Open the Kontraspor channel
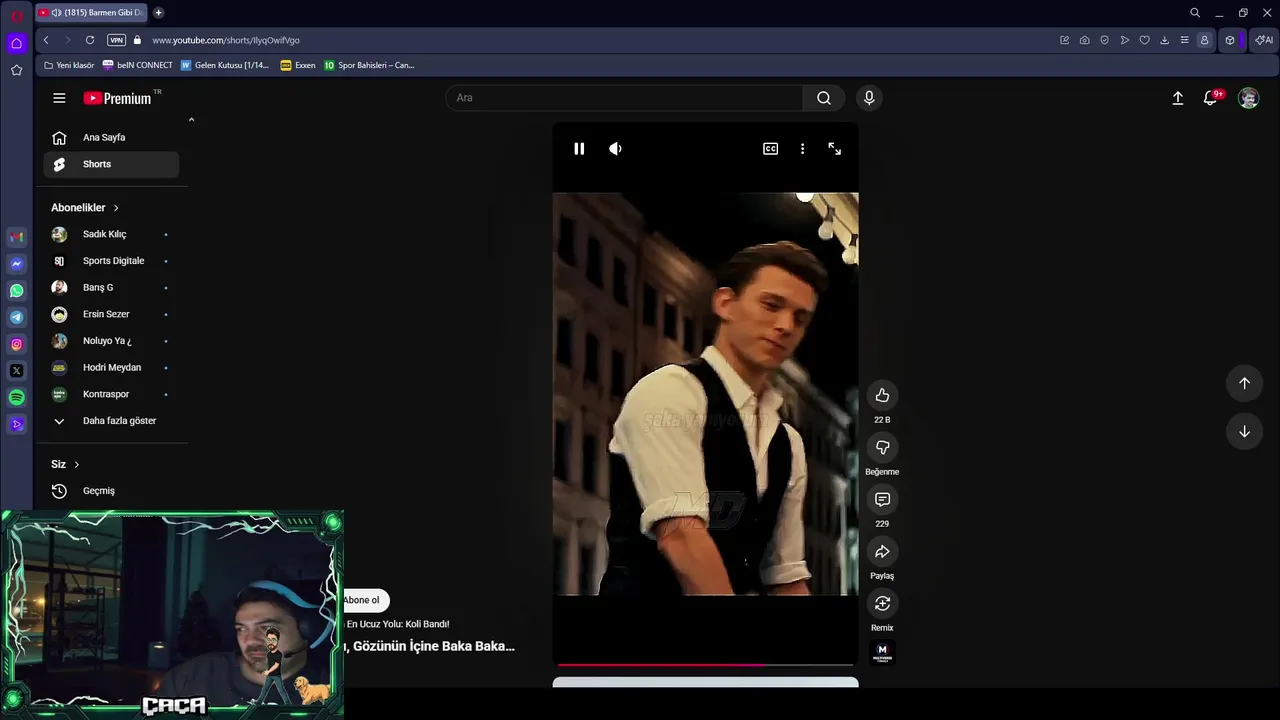Viewport: 1280px width, 720px height. [x=111, y=394]
